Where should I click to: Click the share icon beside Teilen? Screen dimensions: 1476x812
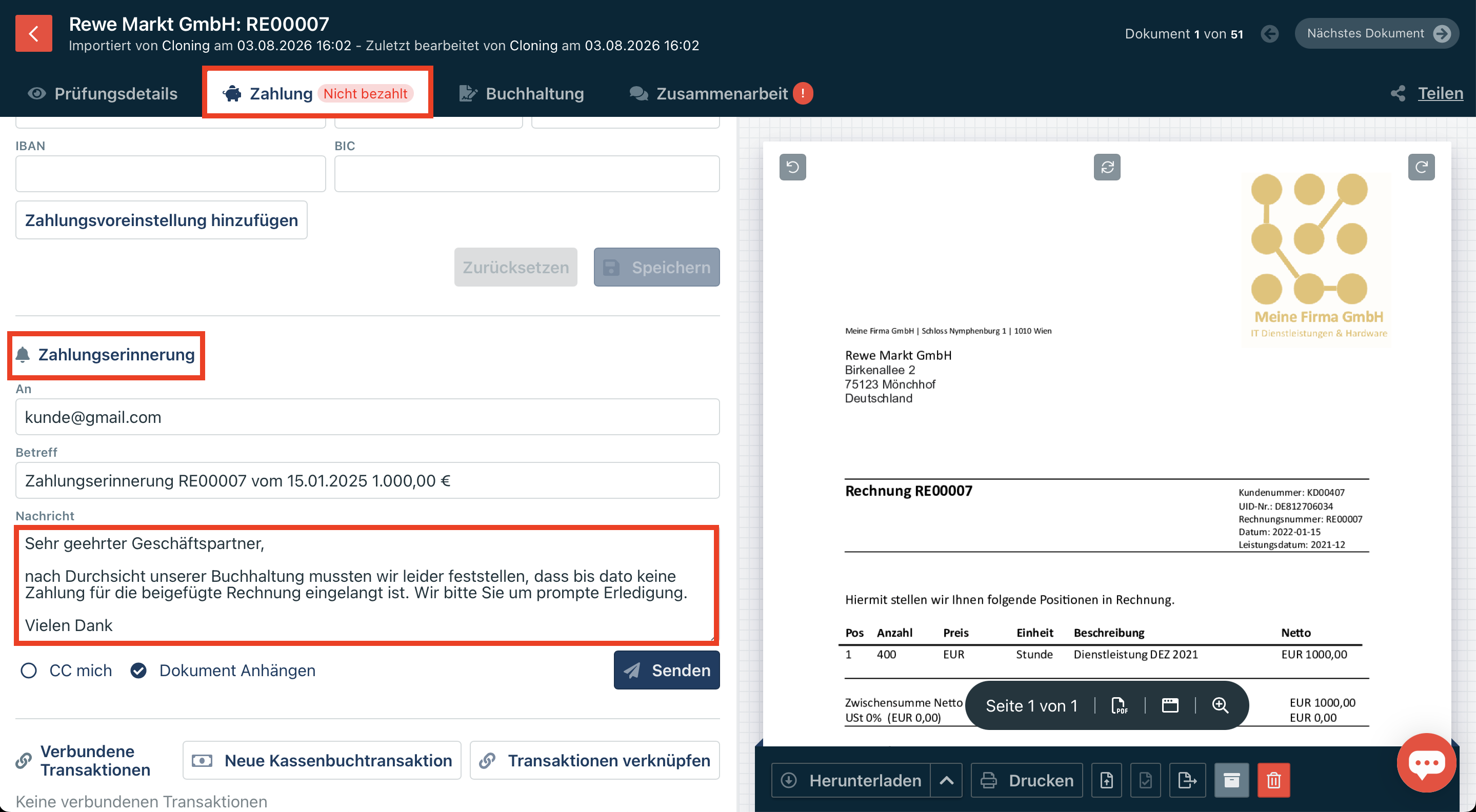[x=1398, y=93]
